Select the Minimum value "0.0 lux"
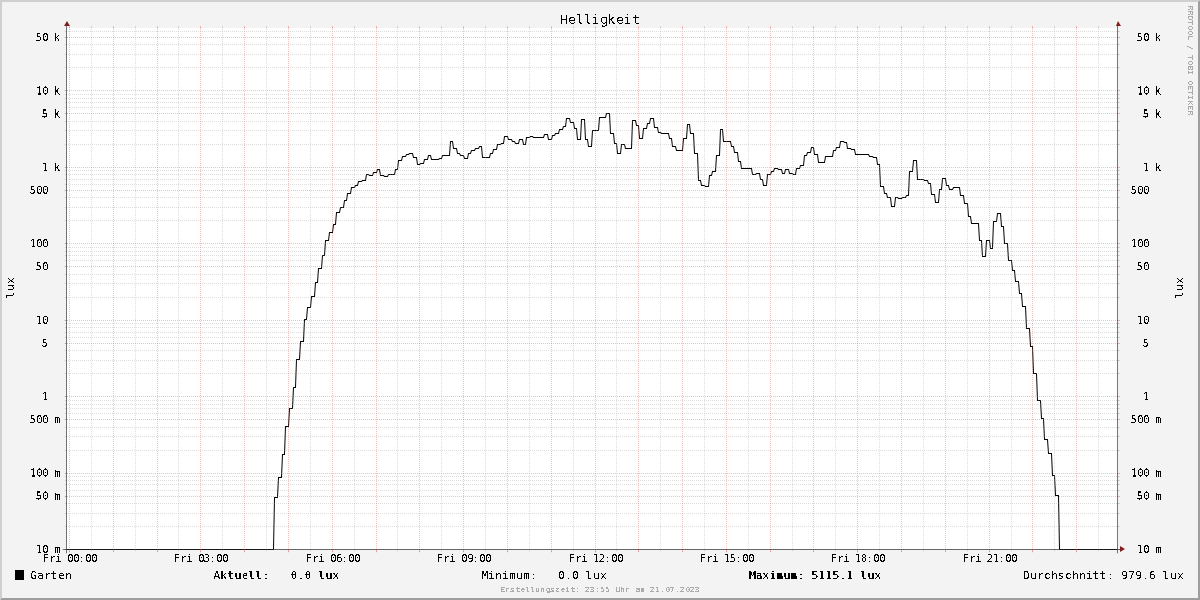 tap(583, 575)
